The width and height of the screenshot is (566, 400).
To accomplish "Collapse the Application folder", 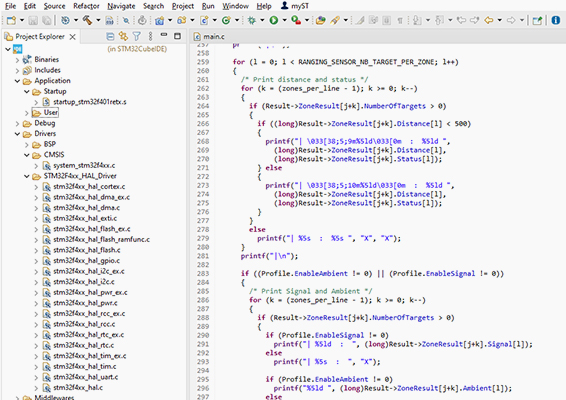I will pos(17,81).
